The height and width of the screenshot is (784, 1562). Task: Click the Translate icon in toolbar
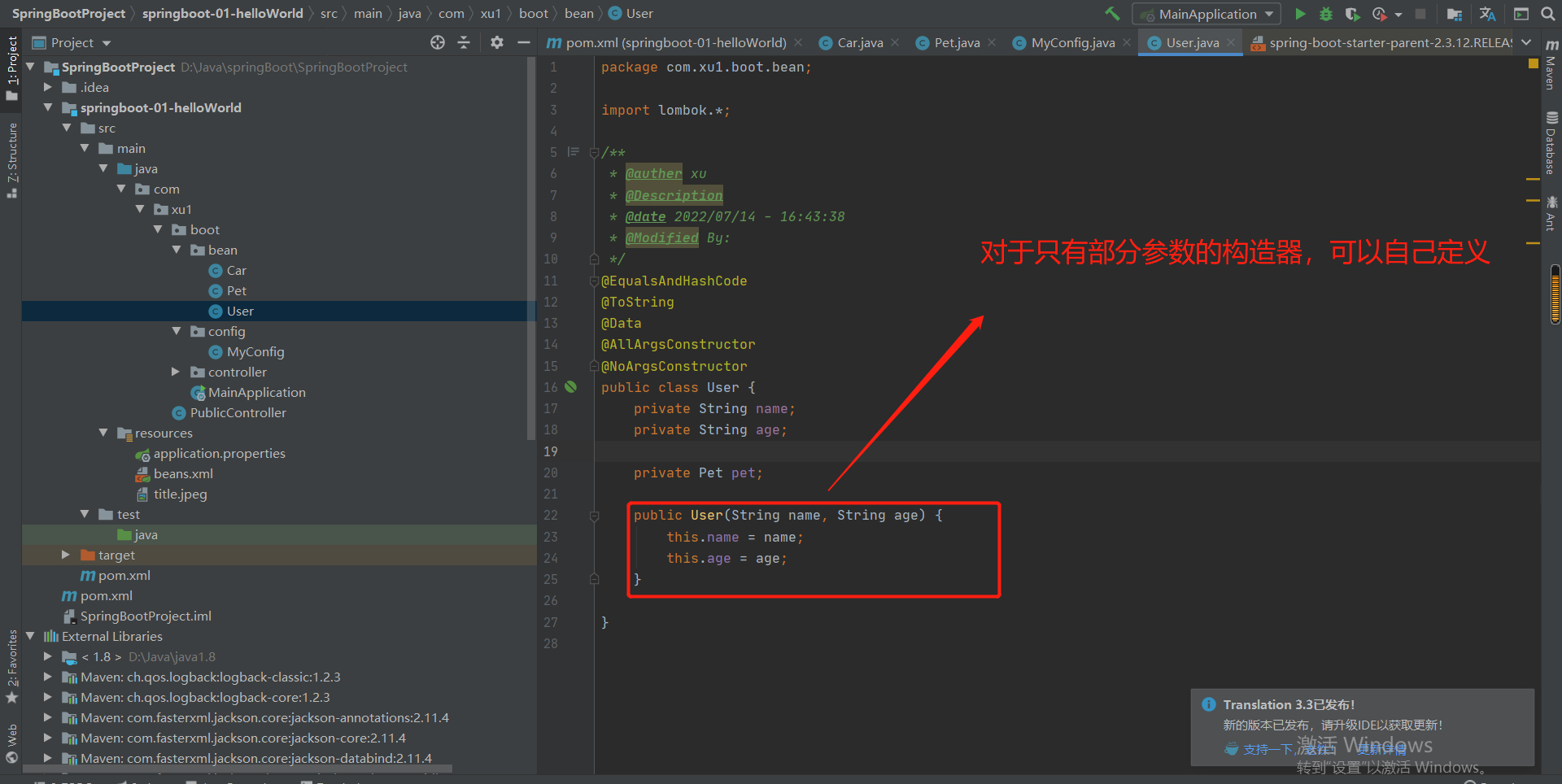pyautogui.click(x=1487, y=14)
